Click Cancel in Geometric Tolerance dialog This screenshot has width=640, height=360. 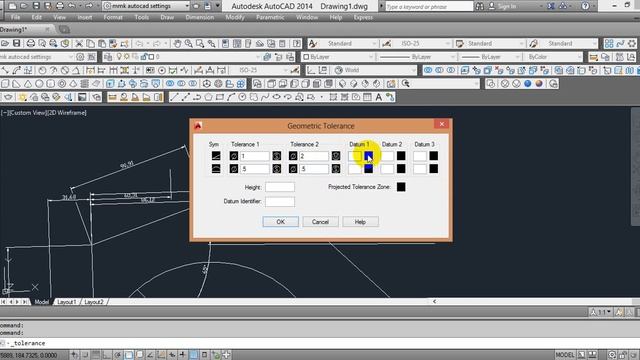[x=320, y=222]
